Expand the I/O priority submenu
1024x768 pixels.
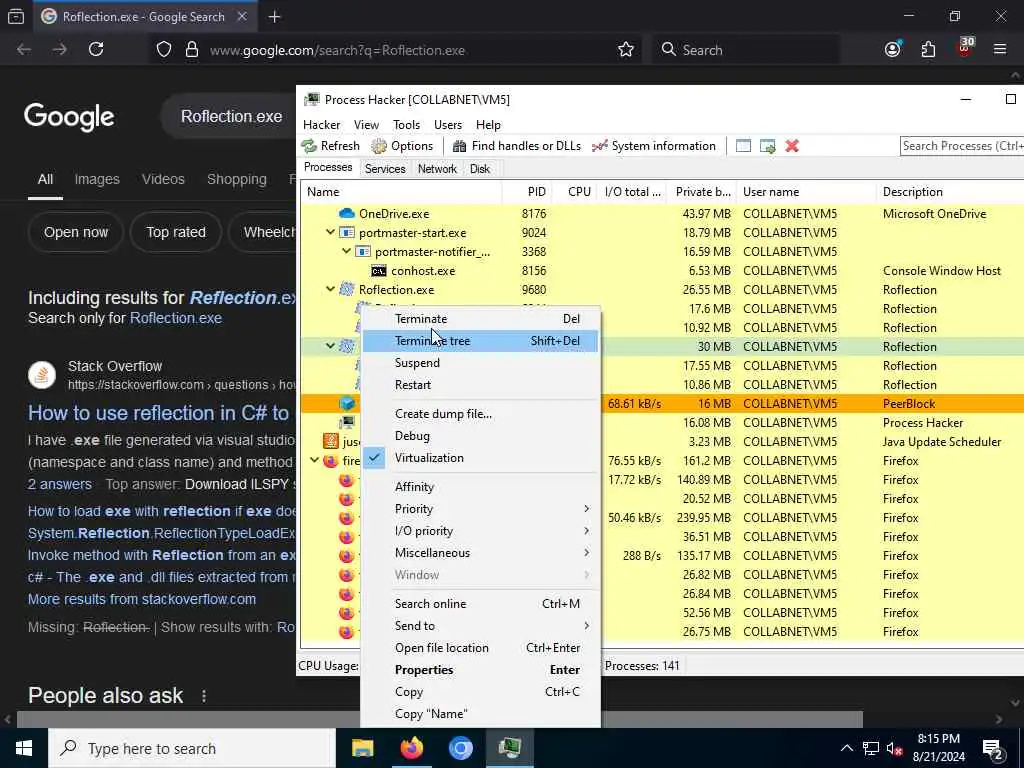click(480, 531)
